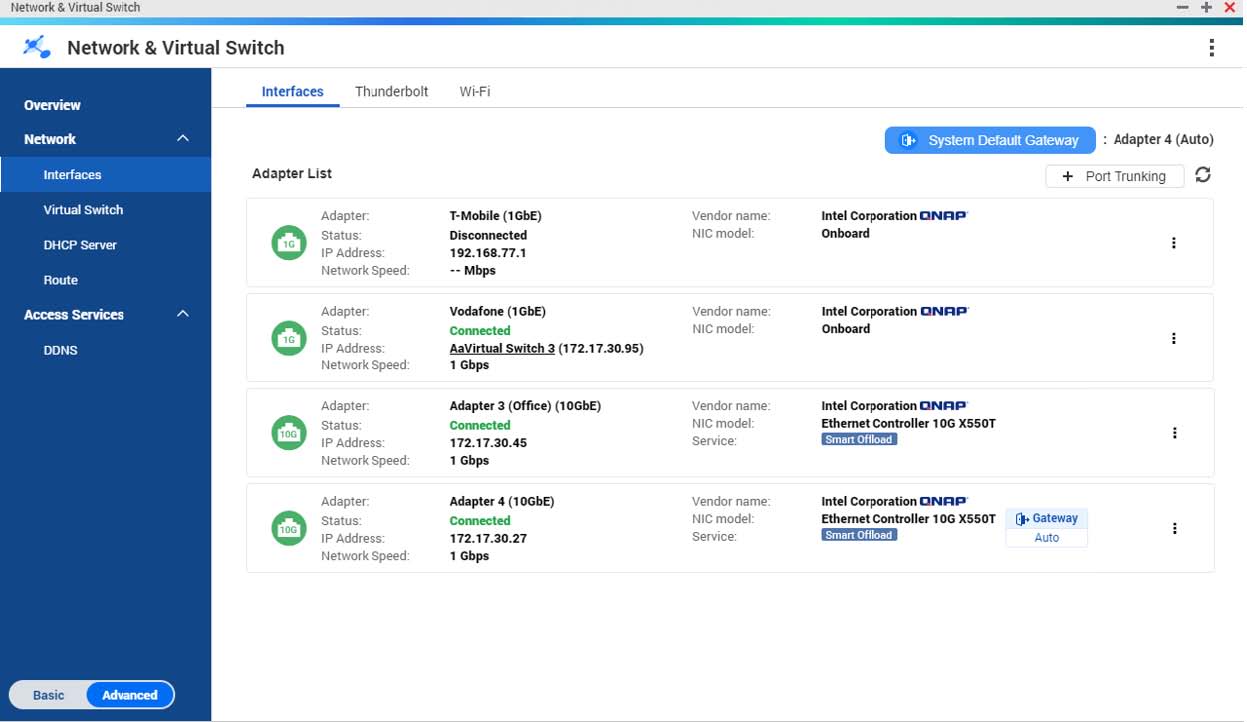Click the Network & Virtual Switch app logo

coord(37,47)
